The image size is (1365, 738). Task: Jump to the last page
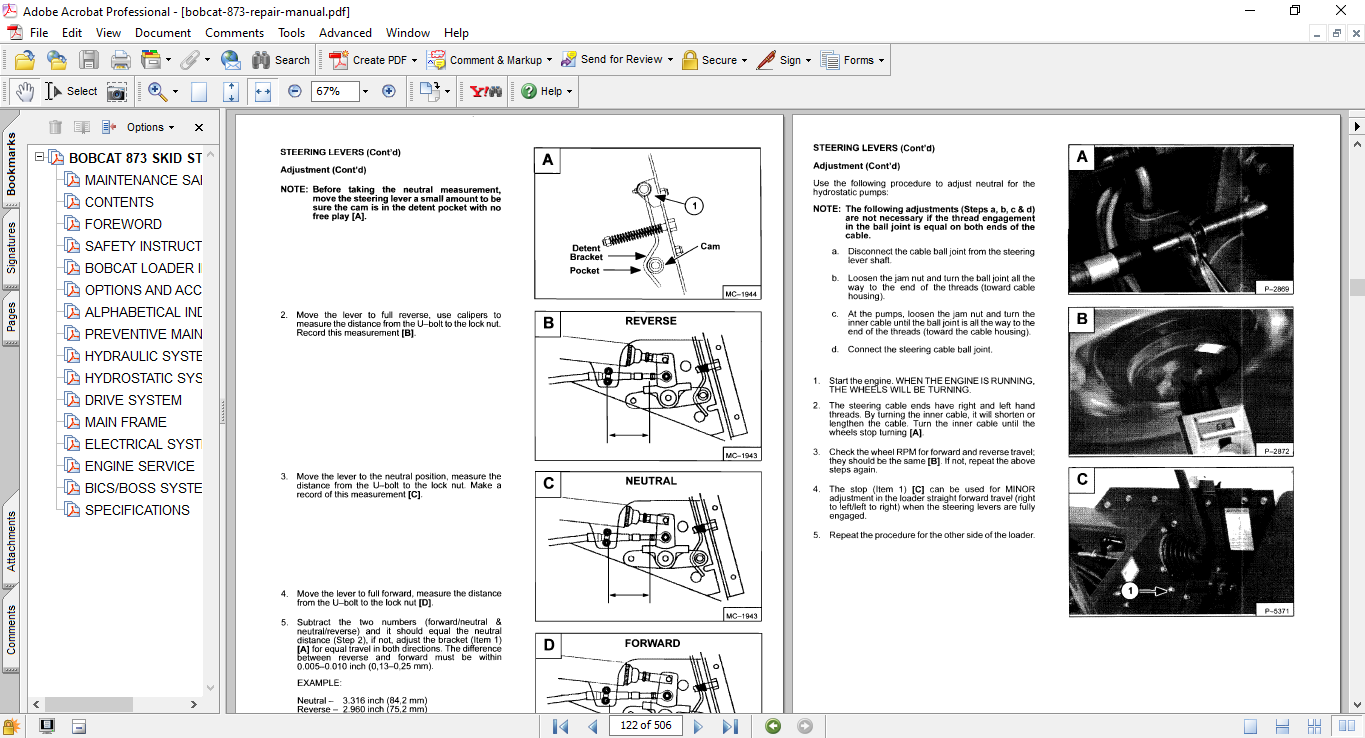pos(730,726)
